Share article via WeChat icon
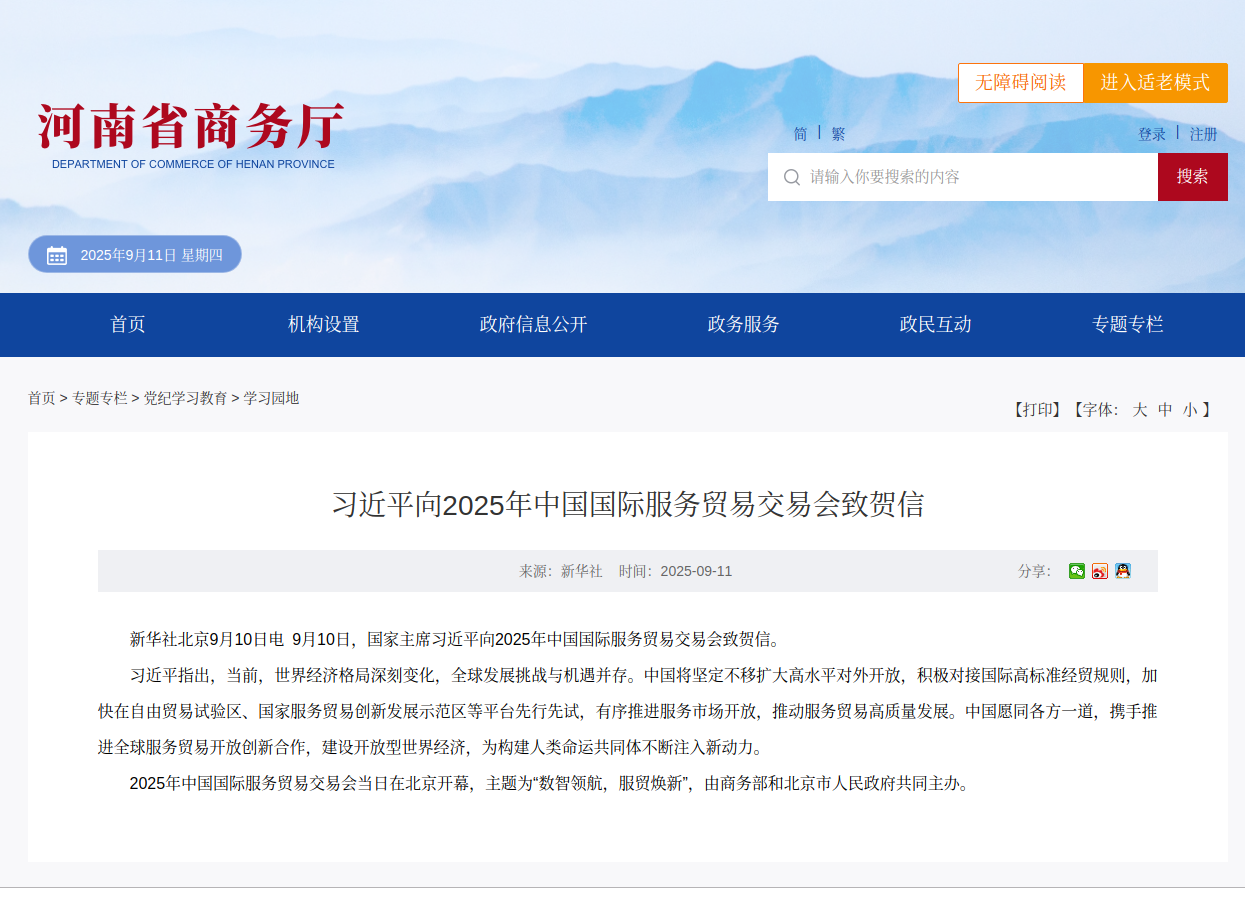Viewport: 1245px width, 903px height. [x=1077, y=571]
